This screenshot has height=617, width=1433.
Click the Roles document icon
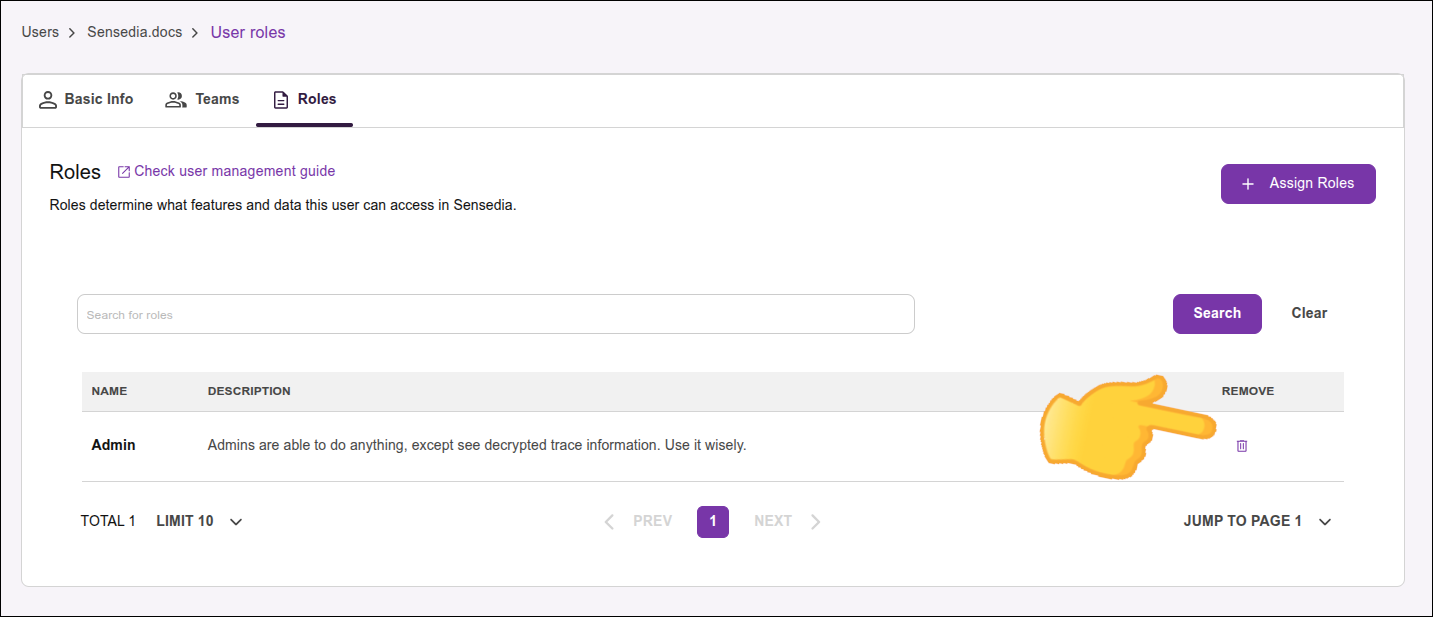pyautogui.click(x=279, y=99)
